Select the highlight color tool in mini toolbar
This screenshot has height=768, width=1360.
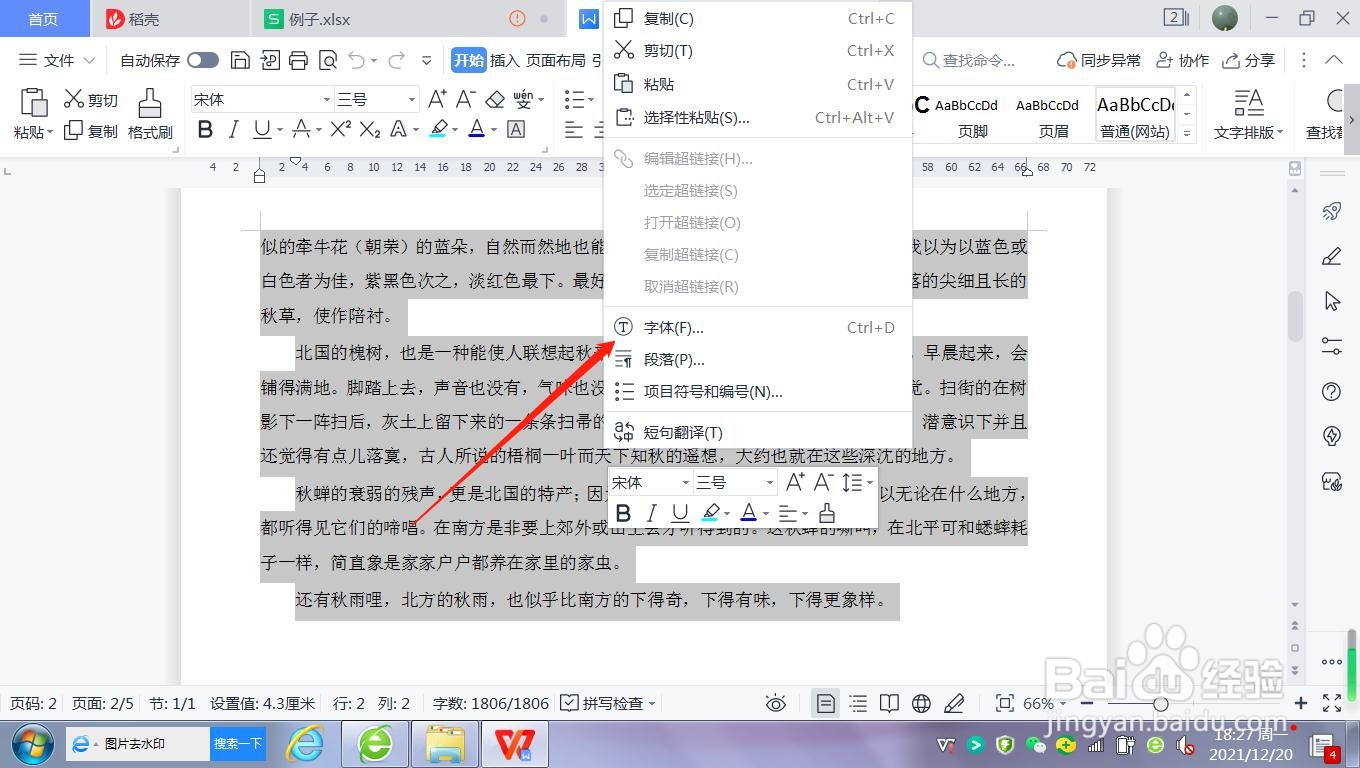[x=712, y=513]
